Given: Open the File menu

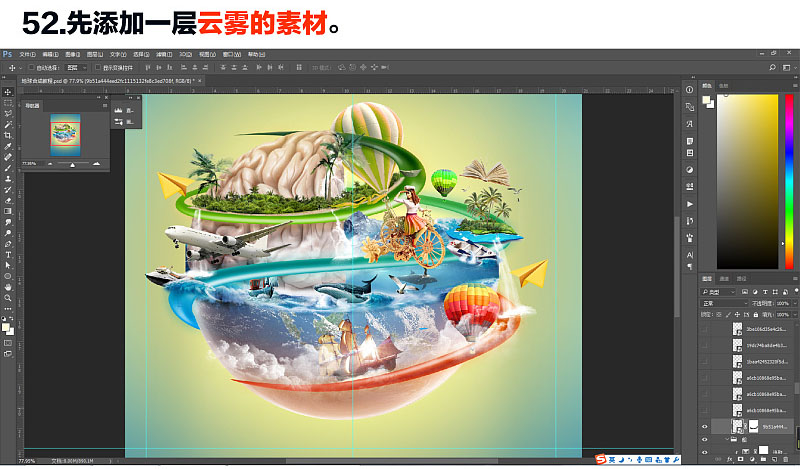Looking at the screenshot, I should [x=27, y=54].
